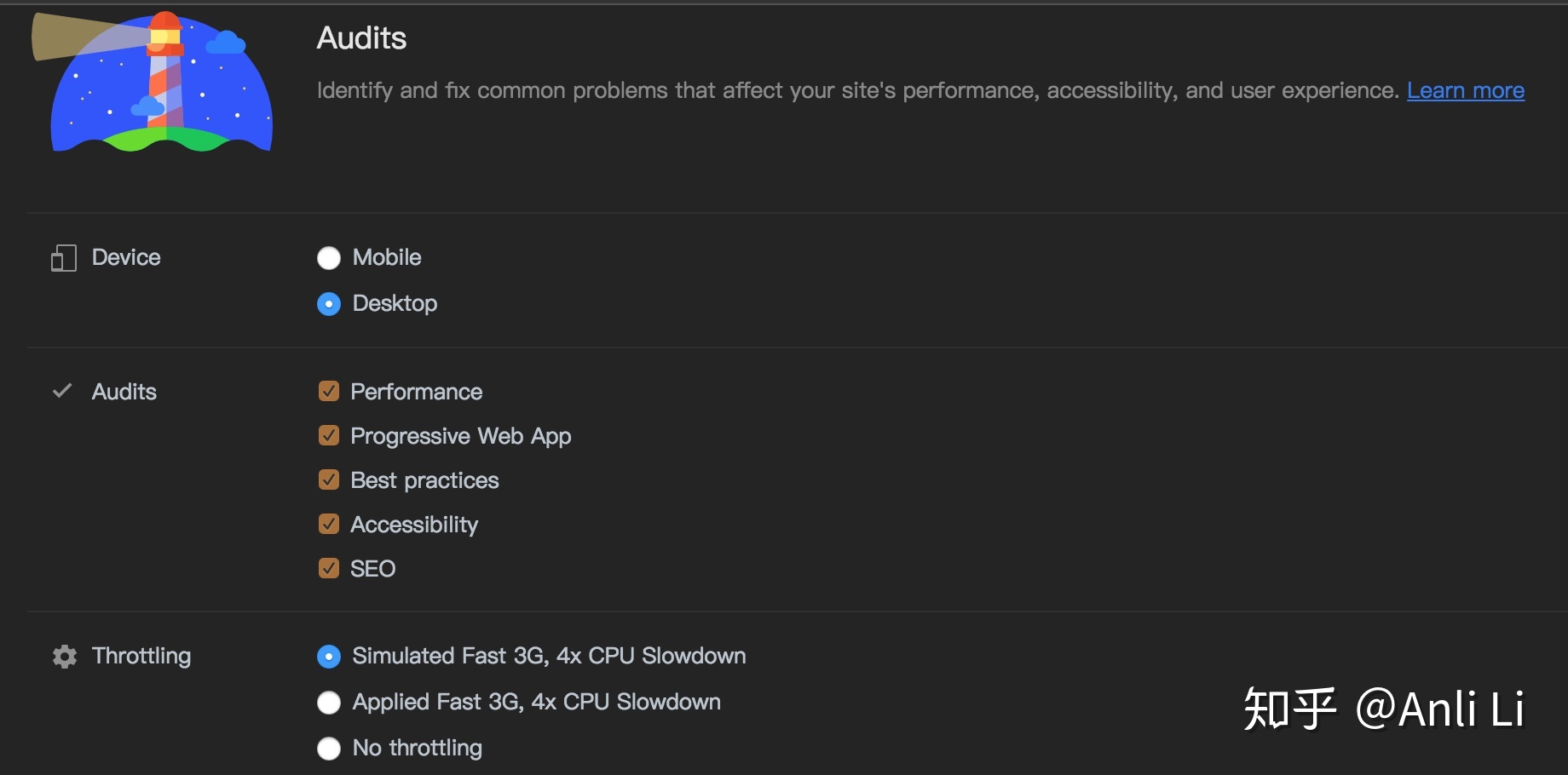1568x775 pixels.
Task: Disable the Accessibility audit checkbox
Action: pos(329,524)
